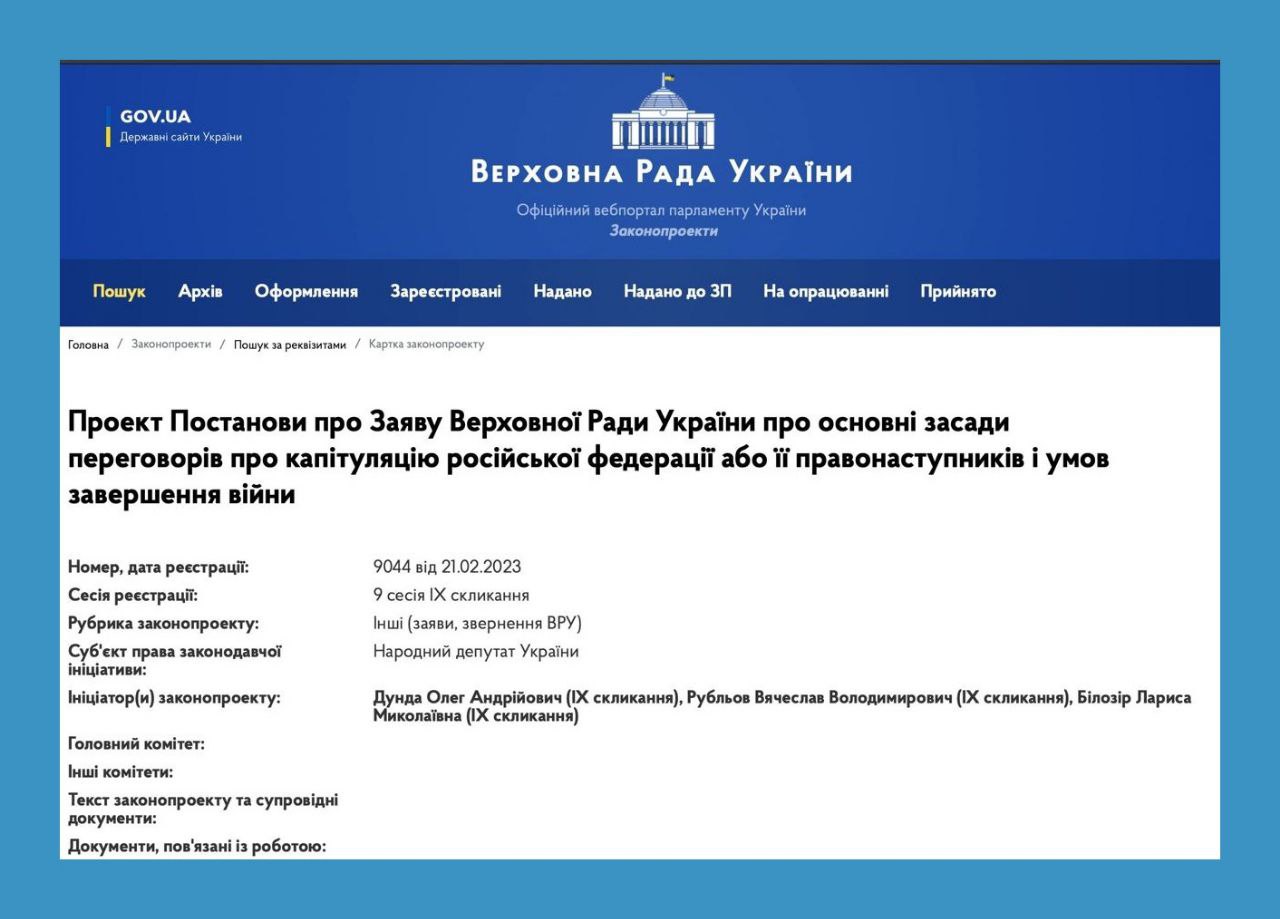Click the Головна breadcrumb link
This screenshot has width=1280, height=919.
(x=88, y=345)
